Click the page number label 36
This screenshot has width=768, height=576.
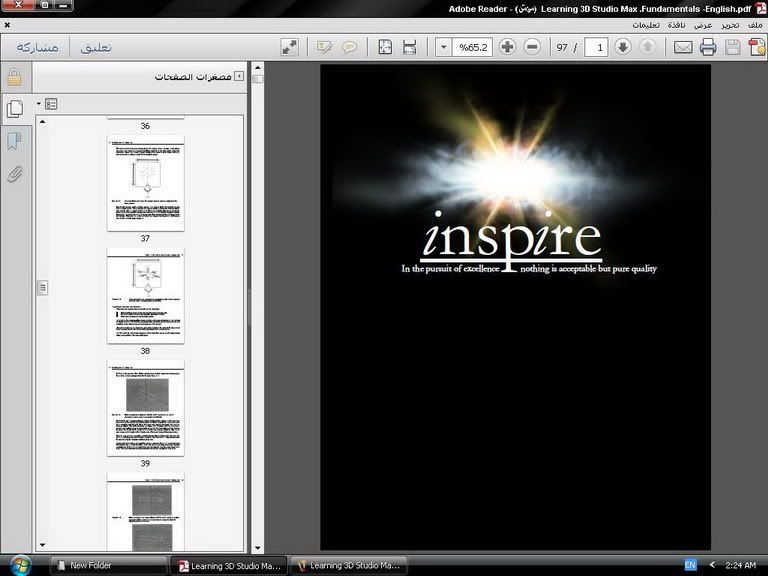(145, 126)
